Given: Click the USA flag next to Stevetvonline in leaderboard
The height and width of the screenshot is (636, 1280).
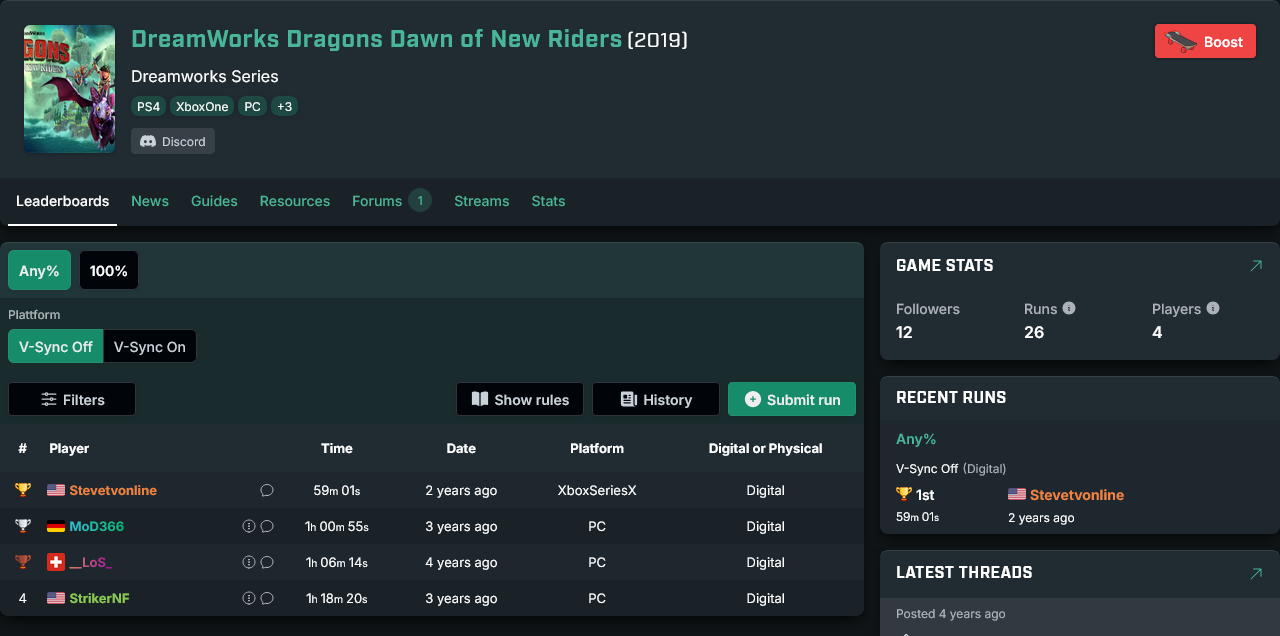Looking at the screenshot, I should point(56,490).
